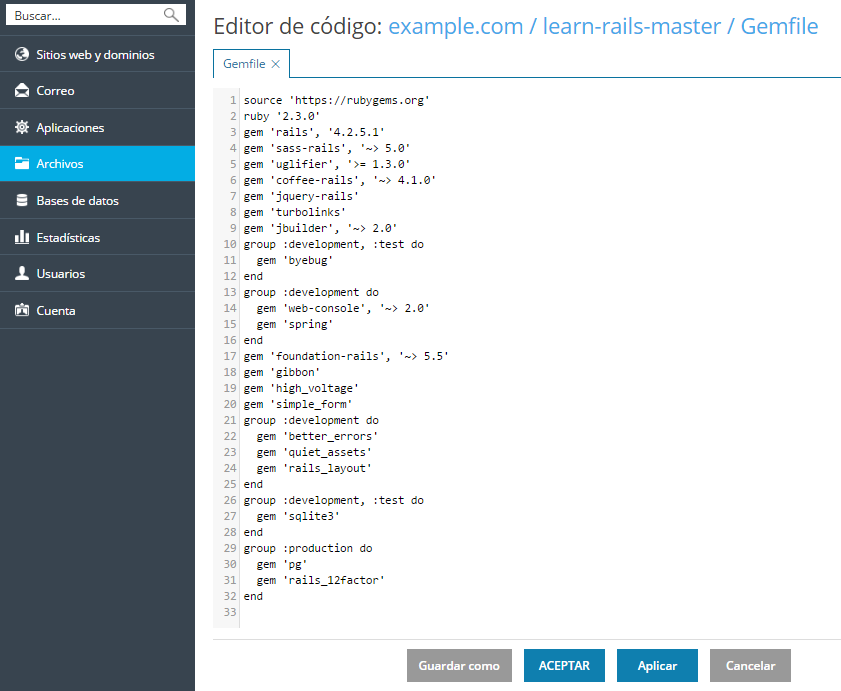Screen dimensions: 841x691
Task: Click the learn-rails-master breadcrumb link
Action: point(632,26)
